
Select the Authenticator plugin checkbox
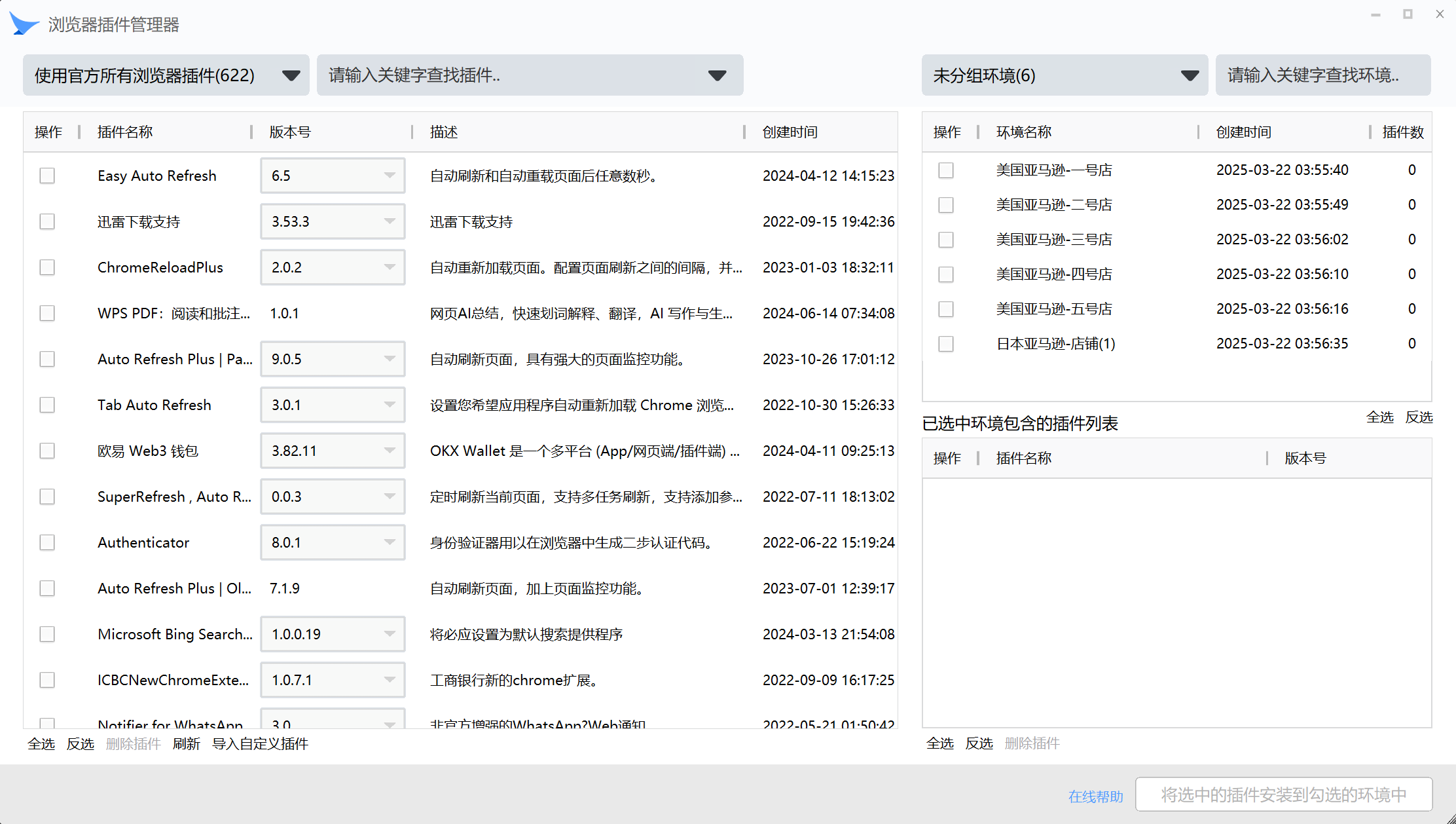47,542
